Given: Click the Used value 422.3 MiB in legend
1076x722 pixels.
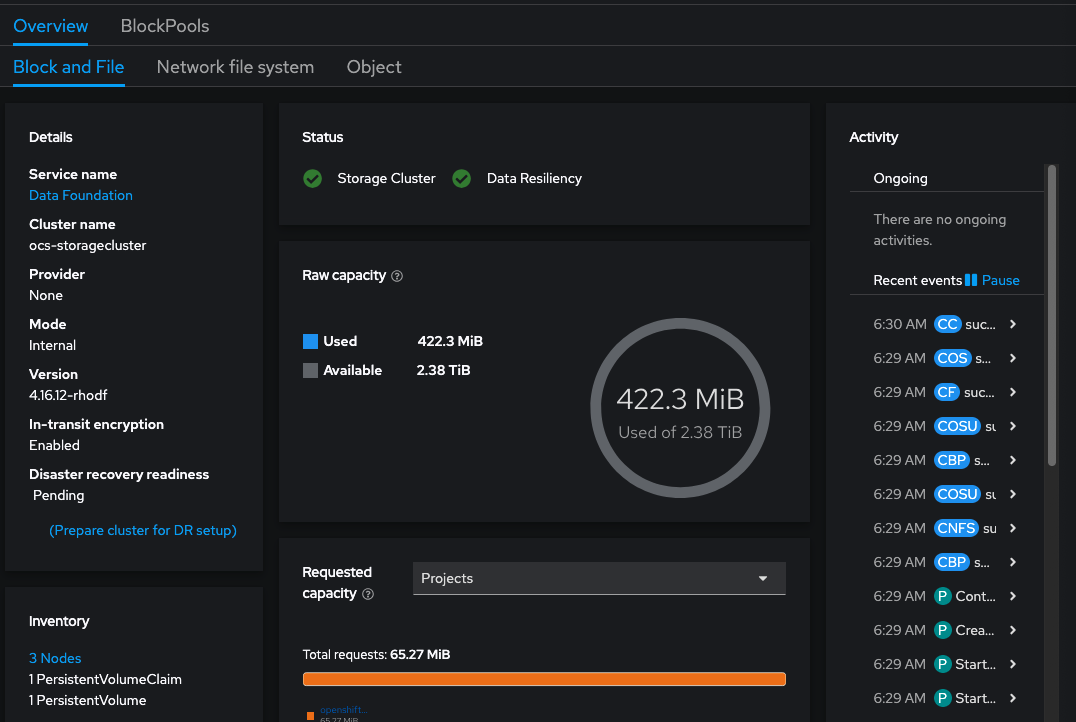Looking at the screenshot, I should point(450,342).
